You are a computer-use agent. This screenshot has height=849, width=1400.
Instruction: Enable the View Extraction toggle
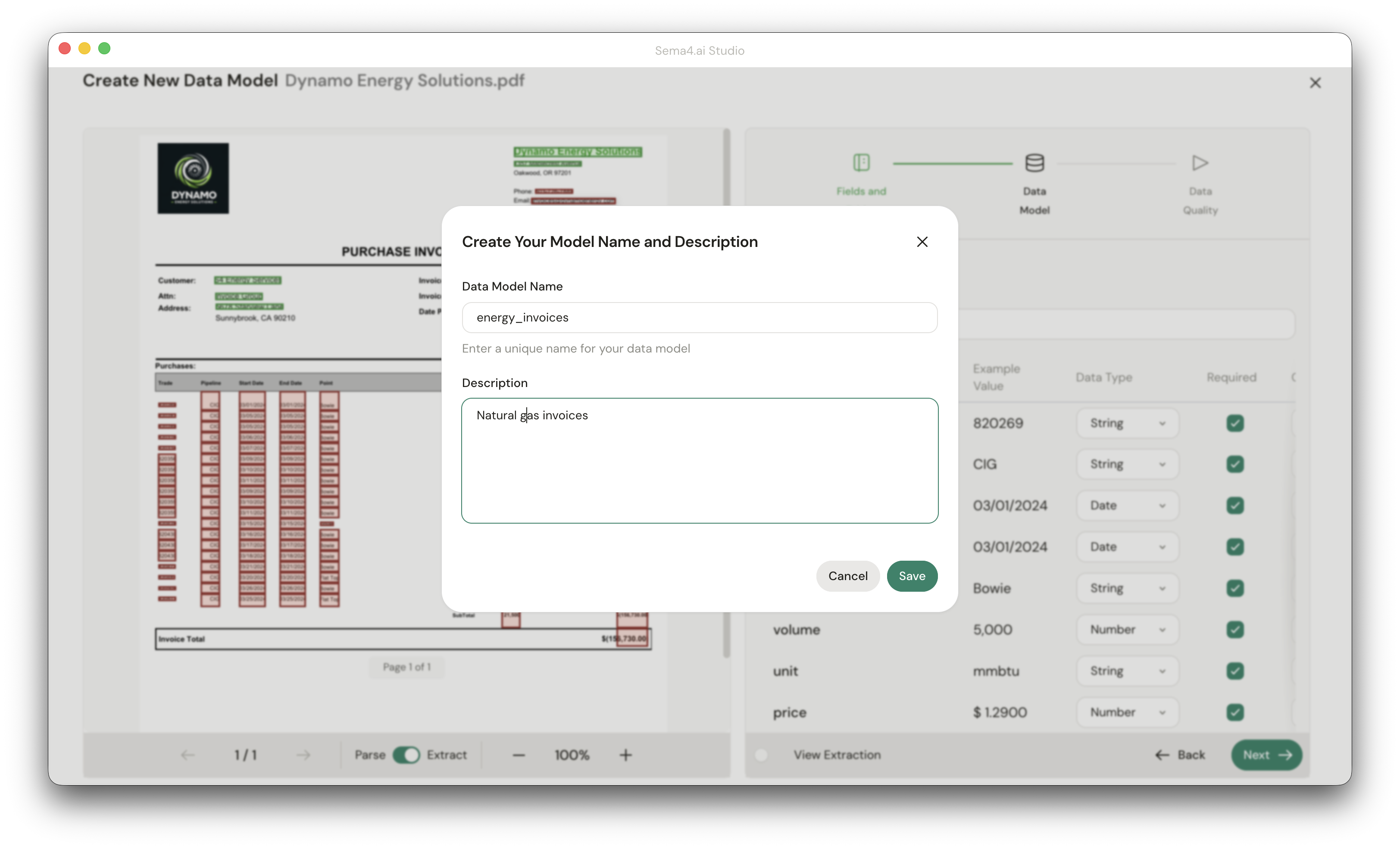pos(761,755)
